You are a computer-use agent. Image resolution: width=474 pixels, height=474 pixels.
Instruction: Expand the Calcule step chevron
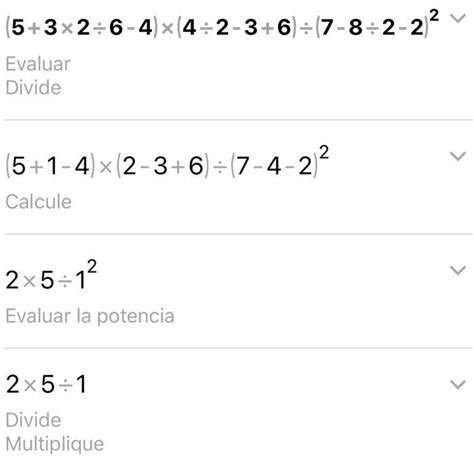tap(457, 156)
